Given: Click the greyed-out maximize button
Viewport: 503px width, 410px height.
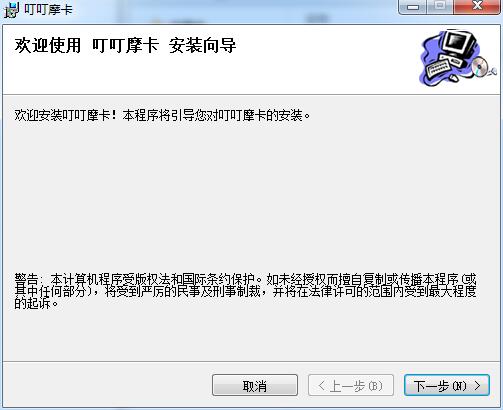Looking at the screenshot, I should [x=441, y=7].
